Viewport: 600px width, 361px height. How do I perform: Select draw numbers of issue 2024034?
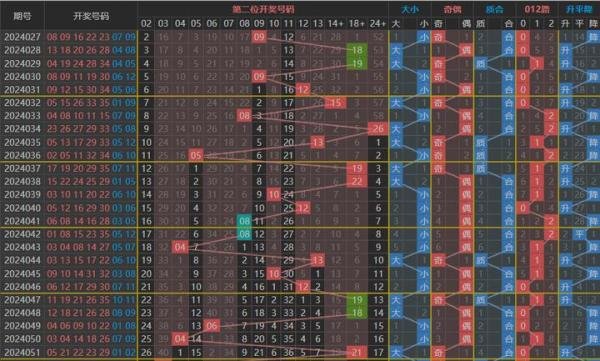[x=91, y=129]
